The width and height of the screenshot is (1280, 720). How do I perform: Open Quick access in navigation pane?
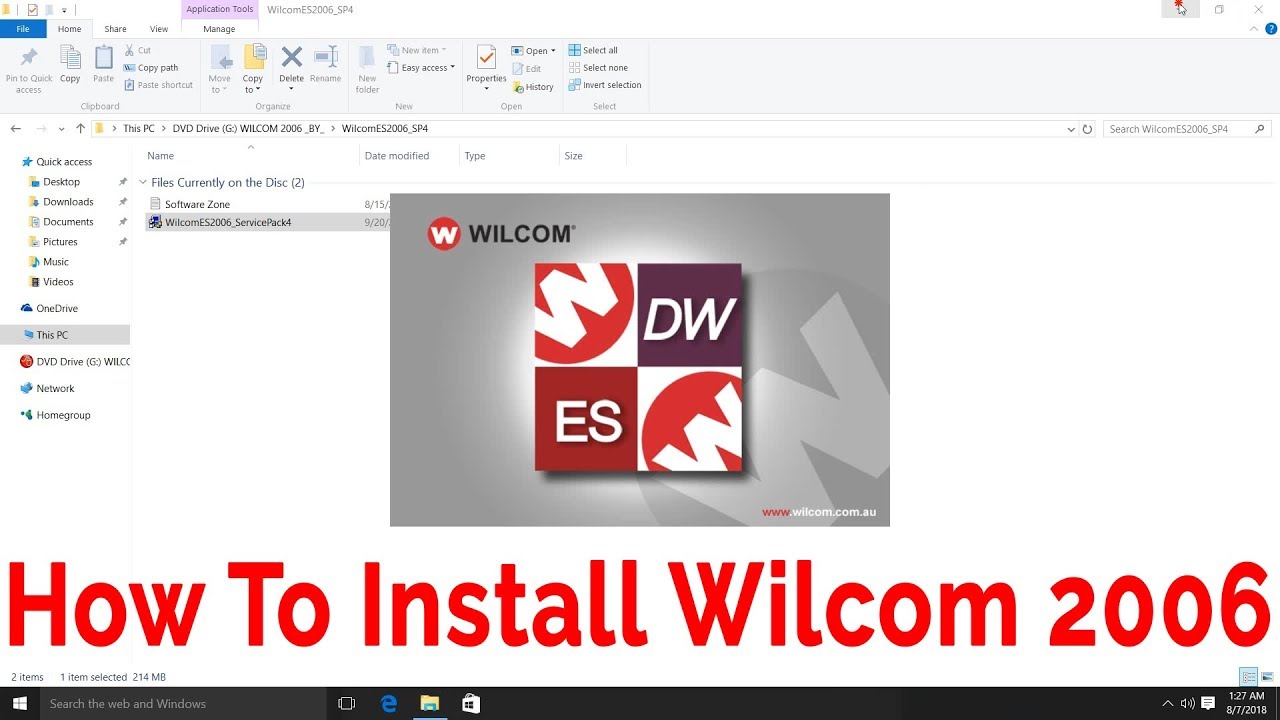click(64, 162)
